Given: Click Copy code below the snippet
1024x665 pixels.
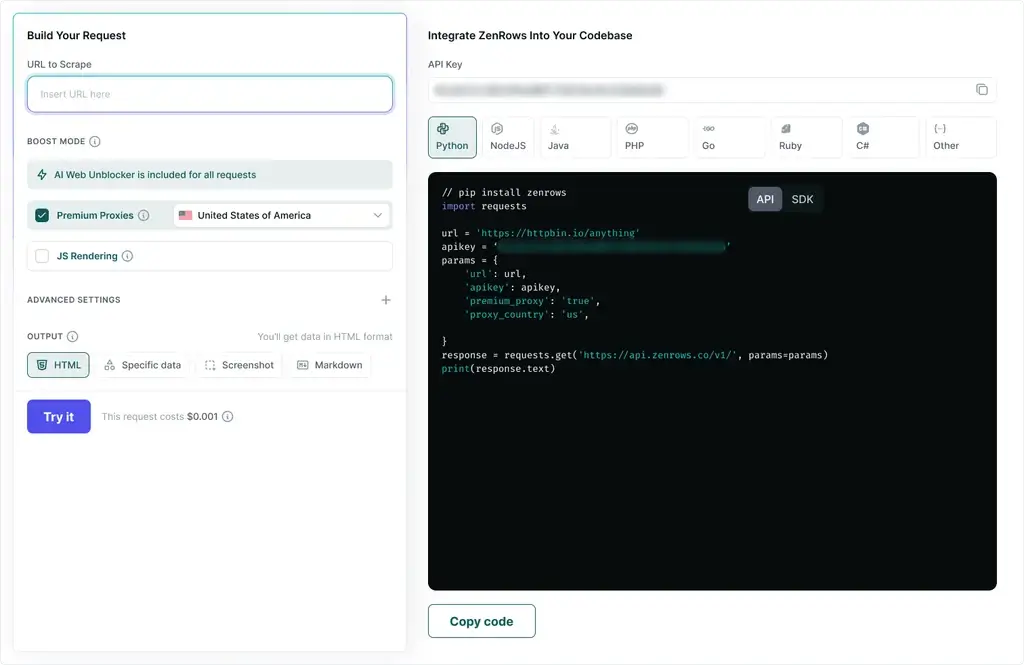Looking at the screenshot, I should (482, 620).
